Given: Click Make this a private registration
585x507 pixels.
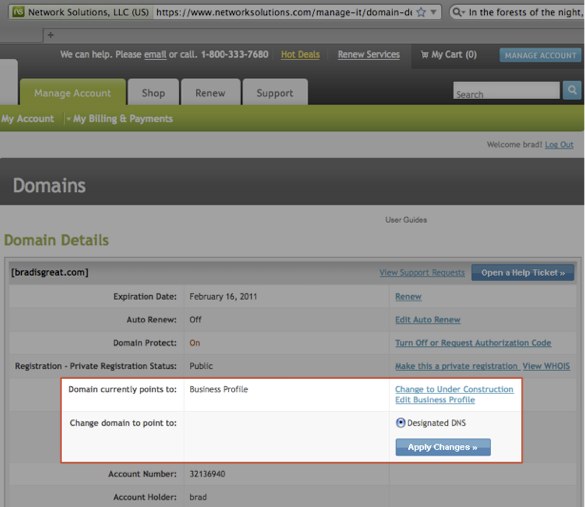Looking at the screenshot, I should click(456, 366).
